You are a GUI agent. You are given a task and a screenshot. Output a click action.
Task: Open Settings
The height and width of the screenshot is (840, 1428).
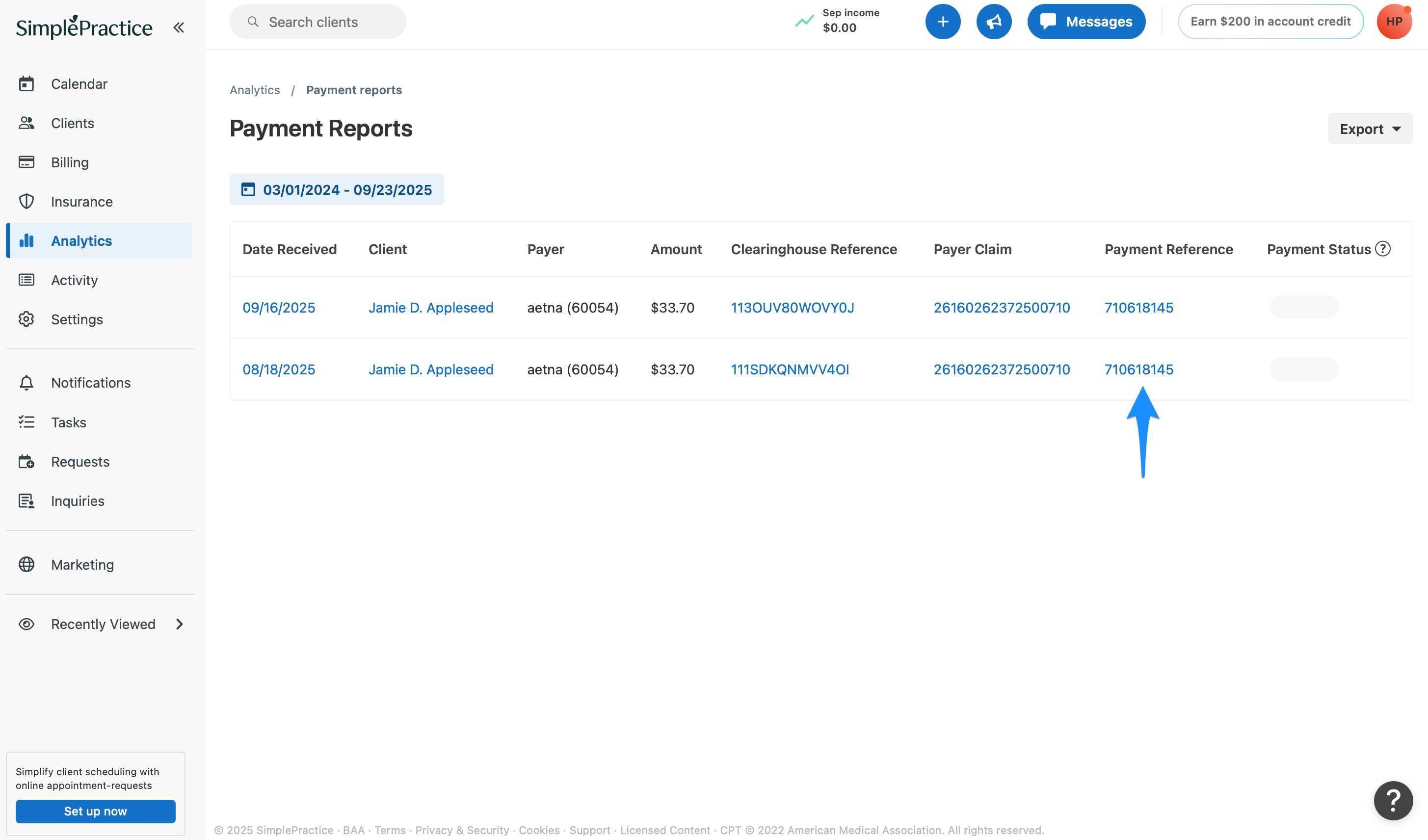tap(77, 319)
